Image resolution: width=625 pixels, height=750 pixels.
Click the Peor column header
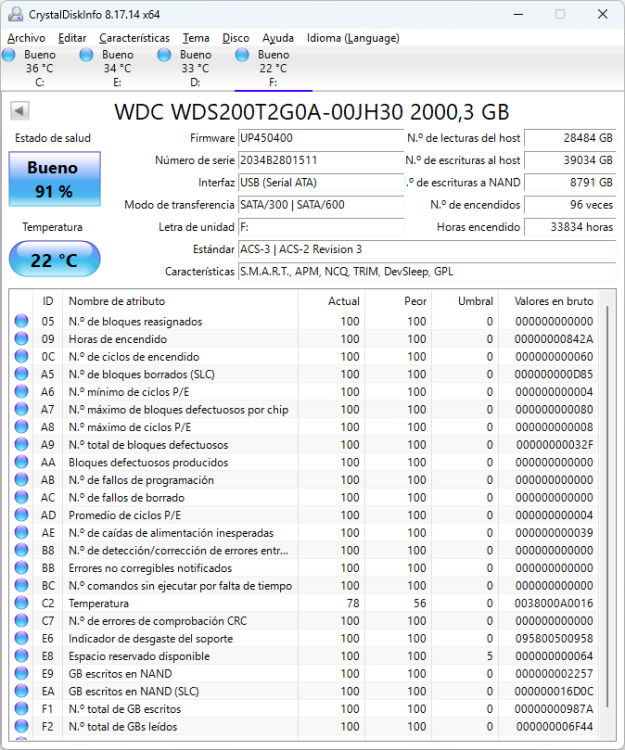click(x=398, y=301)
